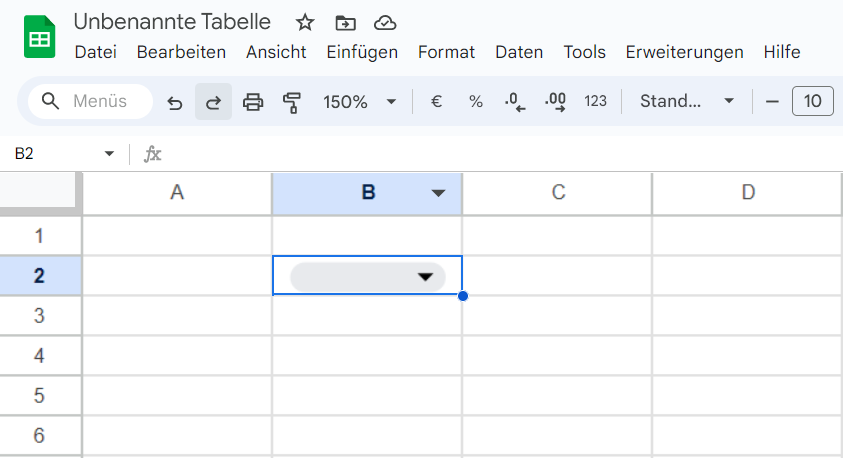Open the Daten menu
843x458 pixels.
tap(519, 52)
